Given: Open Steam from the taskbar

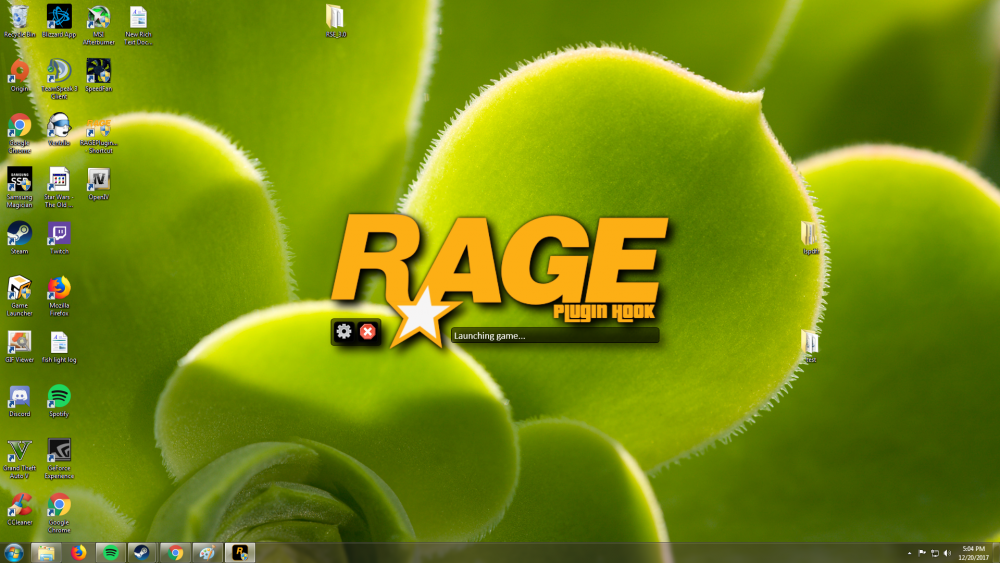Looking at the screenshot, I should coord(142,553).
